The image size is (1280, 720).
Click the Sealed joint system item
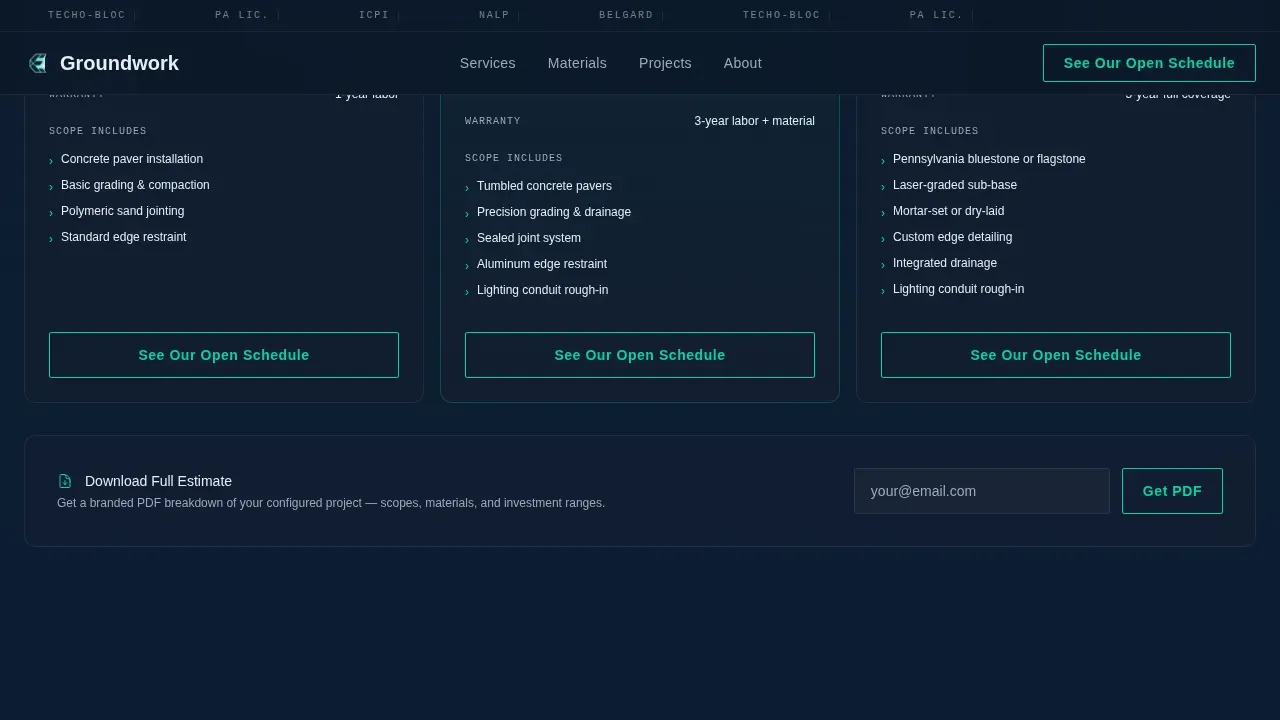pos(529,238)
